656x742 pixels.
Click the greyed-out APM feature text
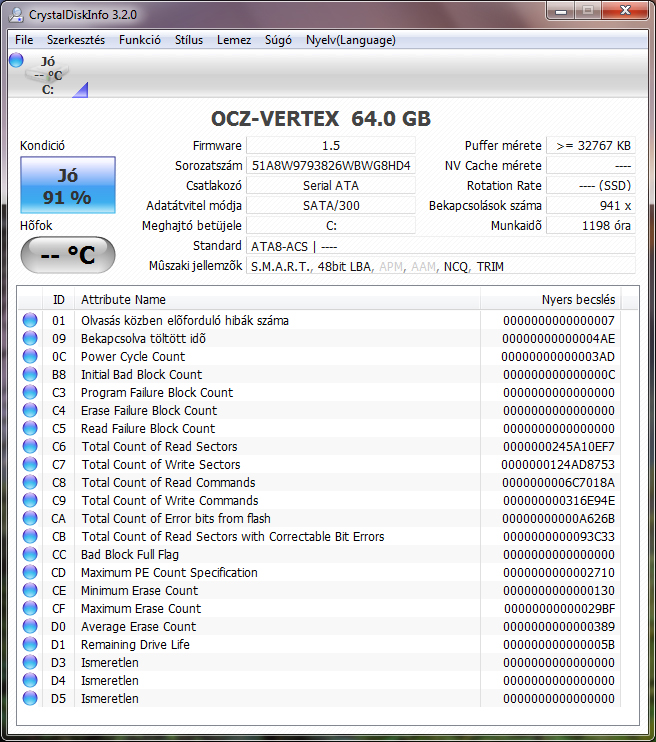tap(391, 266)
